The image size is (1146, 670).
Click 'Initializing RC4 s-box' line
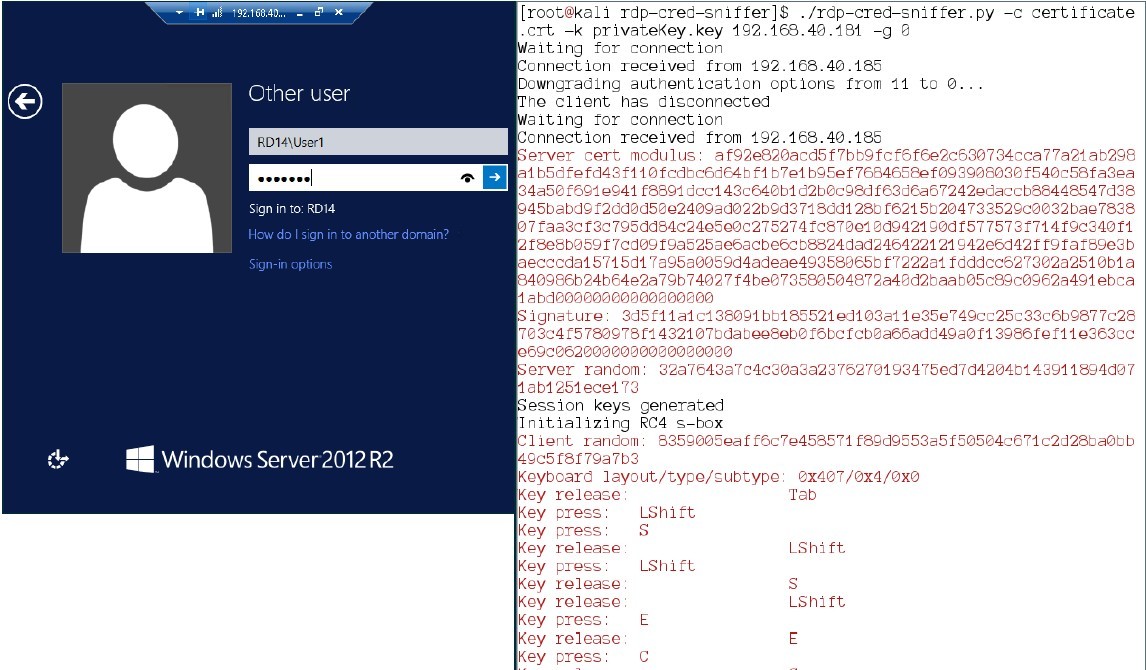point(620,423)
